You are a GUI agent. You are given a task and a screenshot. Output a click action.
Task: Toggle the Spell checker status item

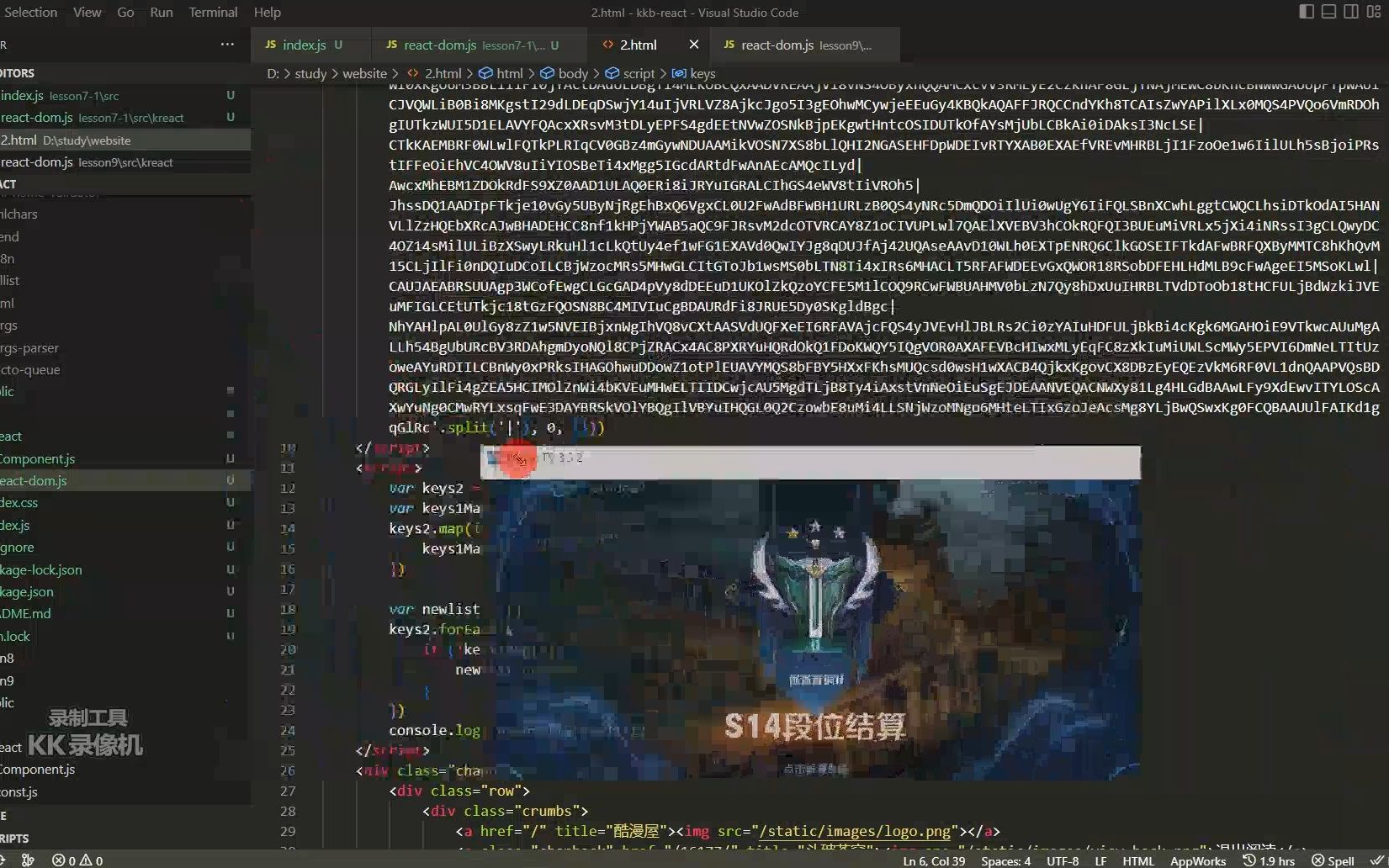1333,860
